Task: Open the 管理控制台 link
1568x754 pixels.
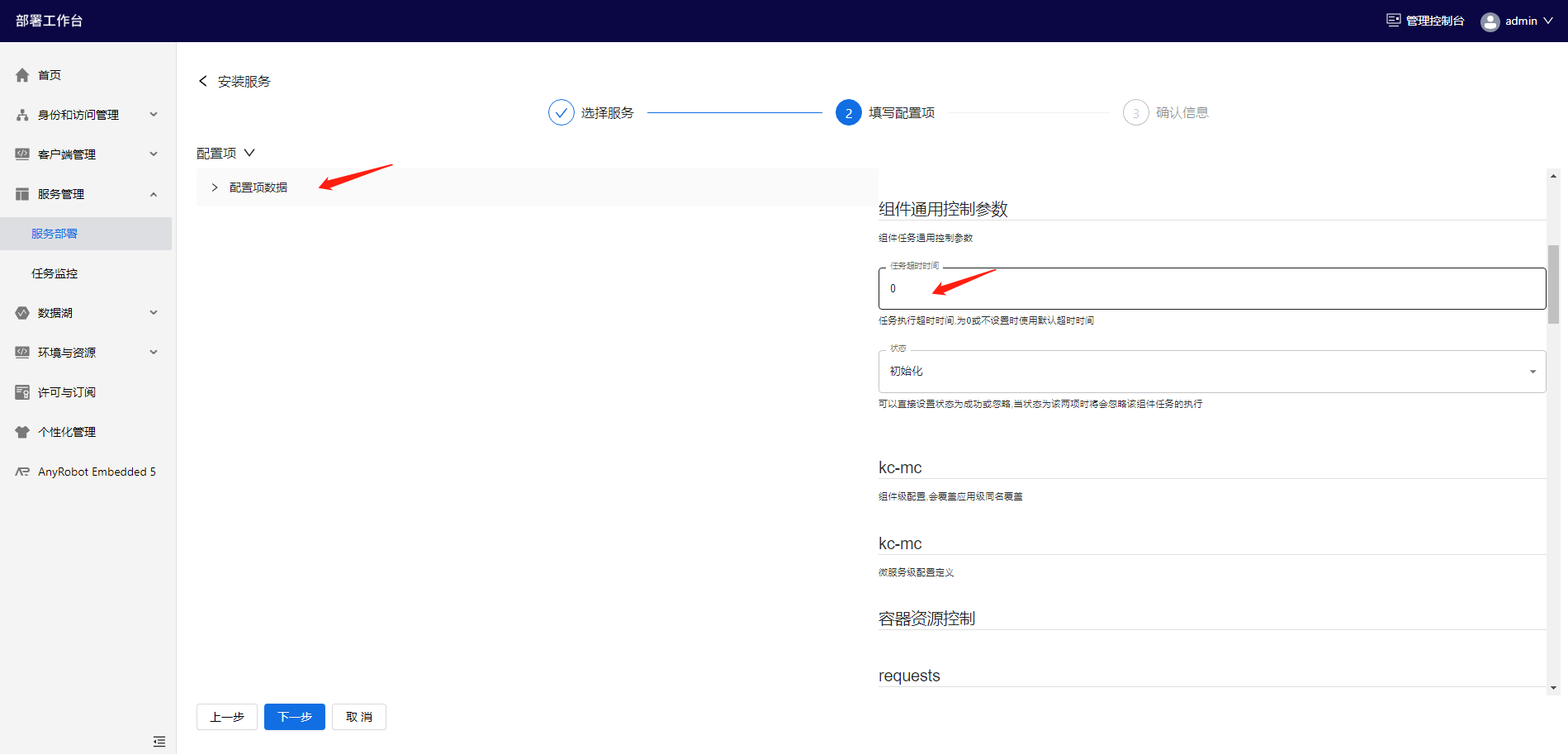Action: click(1435, 21)
